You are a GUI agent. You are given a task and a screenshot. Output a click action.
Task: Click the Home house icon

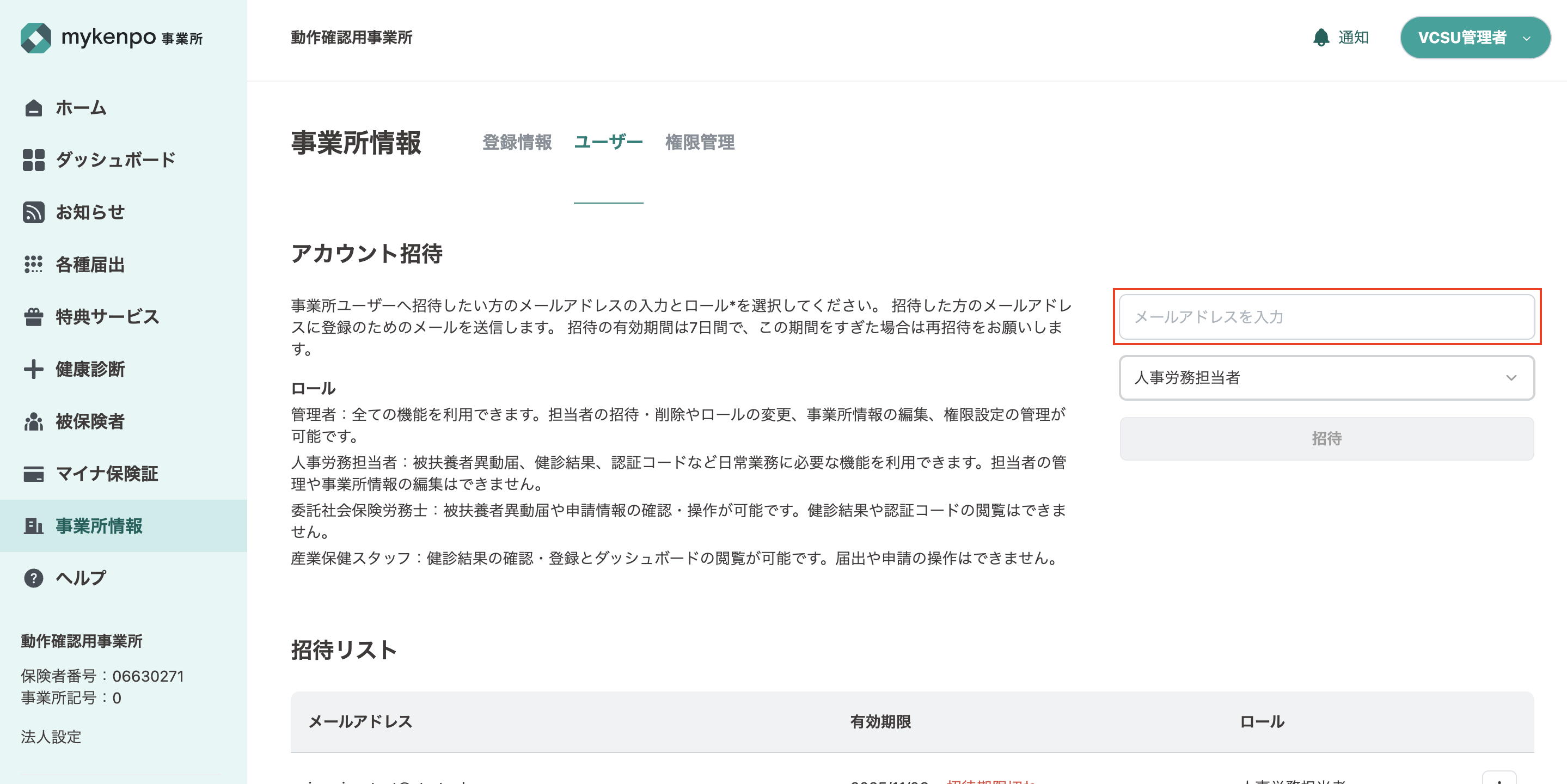(x=33, y=108)
